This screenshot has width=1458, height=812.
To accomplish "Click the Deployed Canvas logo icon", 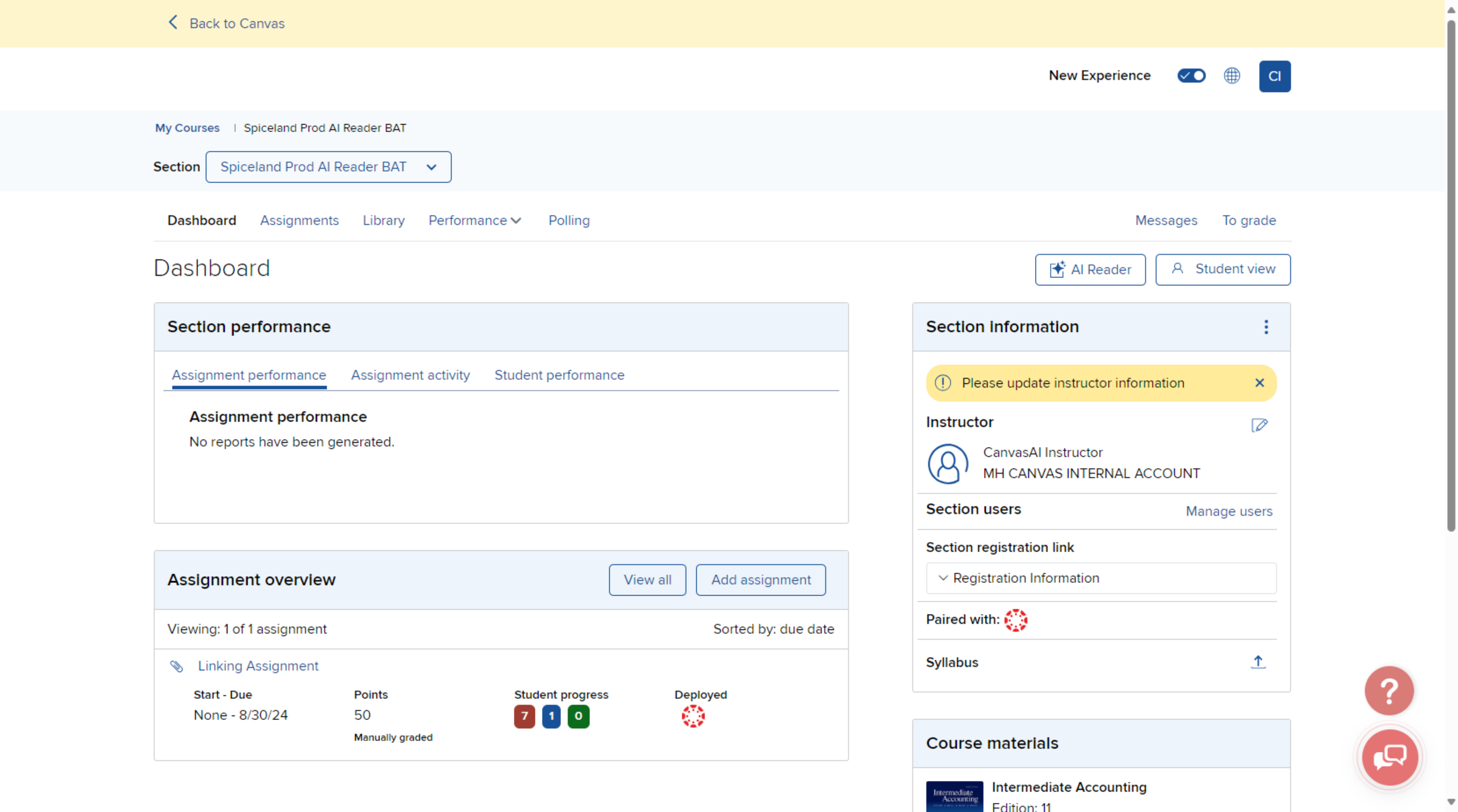I will point(693,716).
